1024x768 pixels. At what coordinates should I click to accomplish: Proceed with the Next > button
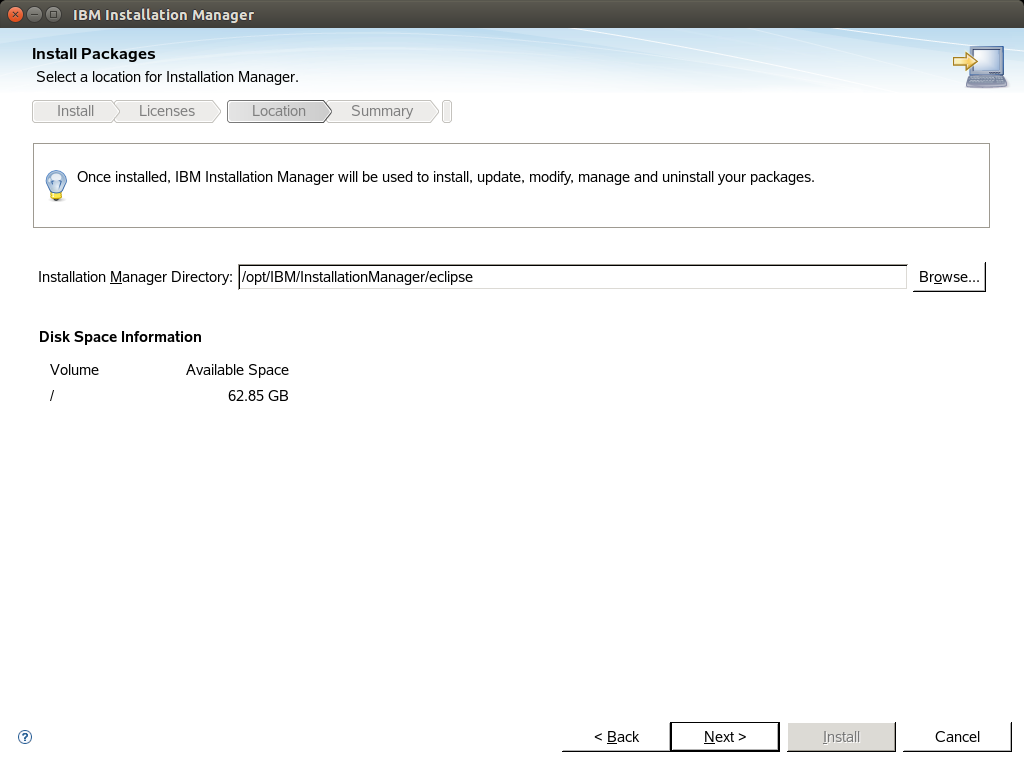(x=725, y=737)
